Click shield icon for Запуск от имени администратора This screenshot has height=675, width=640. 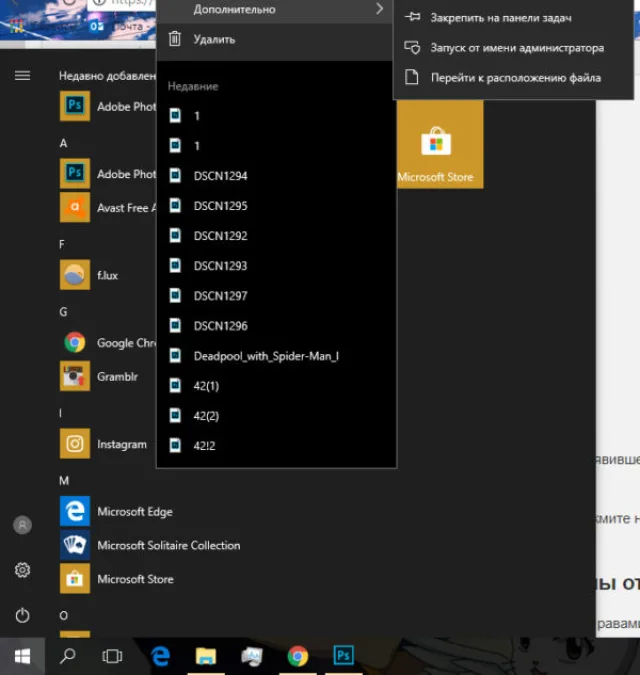(412, 47)
